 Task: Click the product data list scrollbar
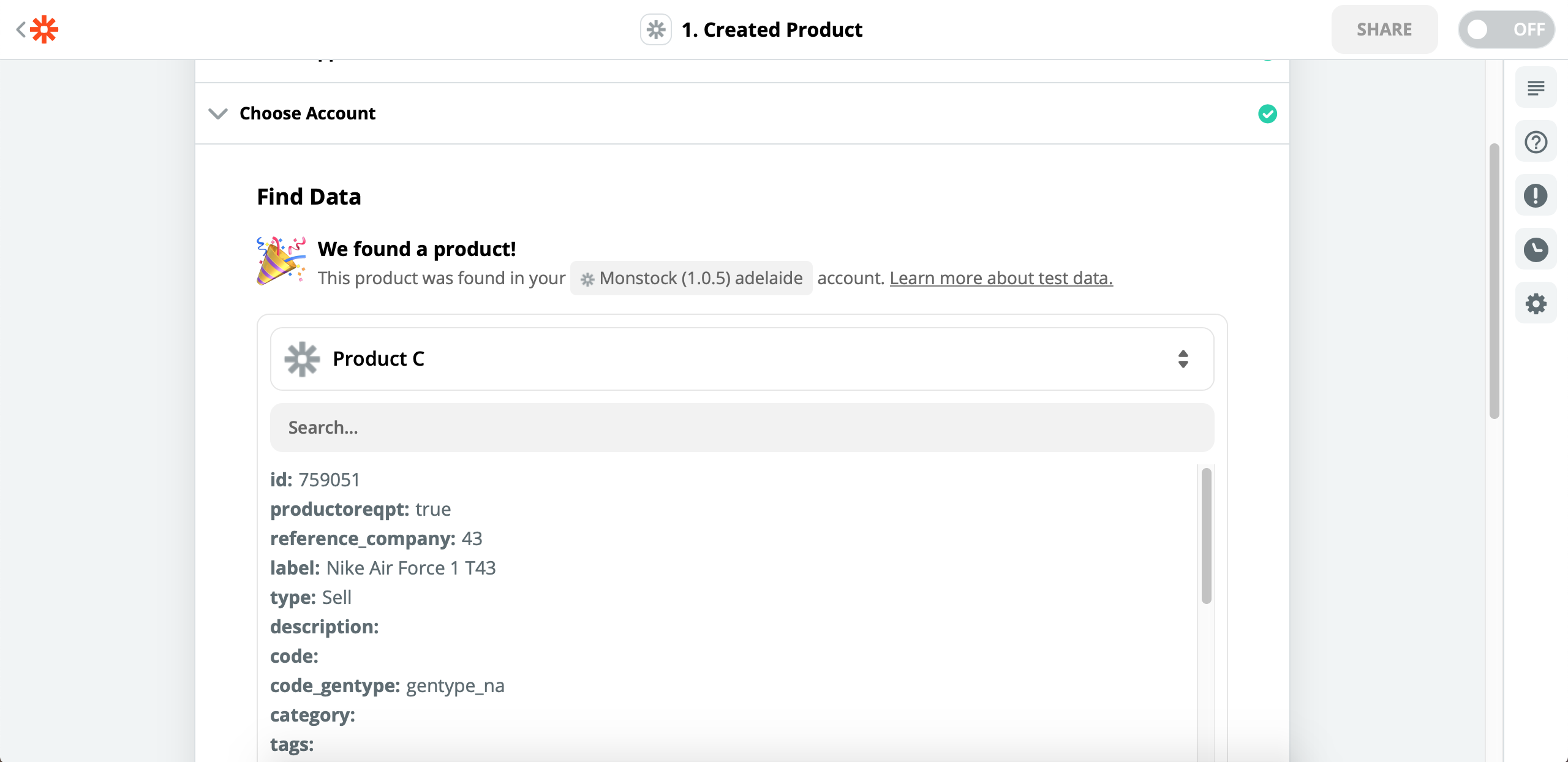1206,536
